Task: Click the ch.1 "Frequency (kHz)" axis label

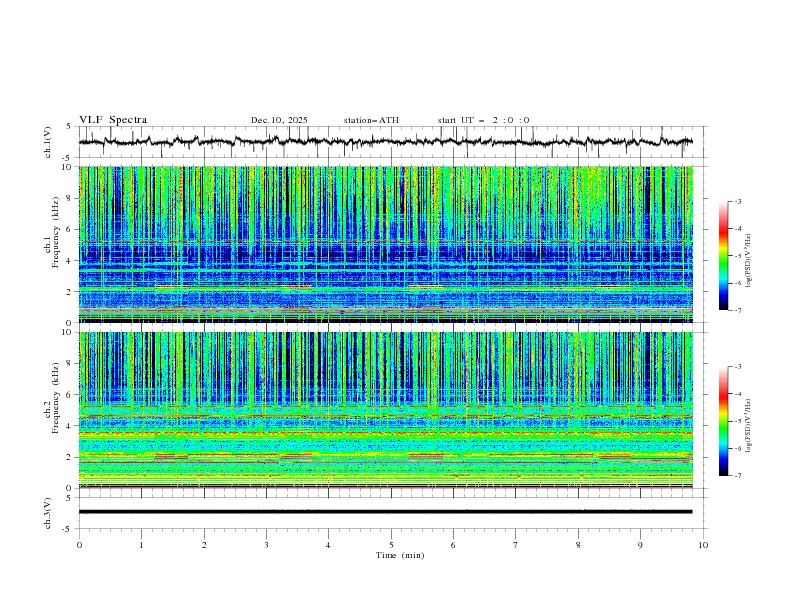Action: pos(56,230)
